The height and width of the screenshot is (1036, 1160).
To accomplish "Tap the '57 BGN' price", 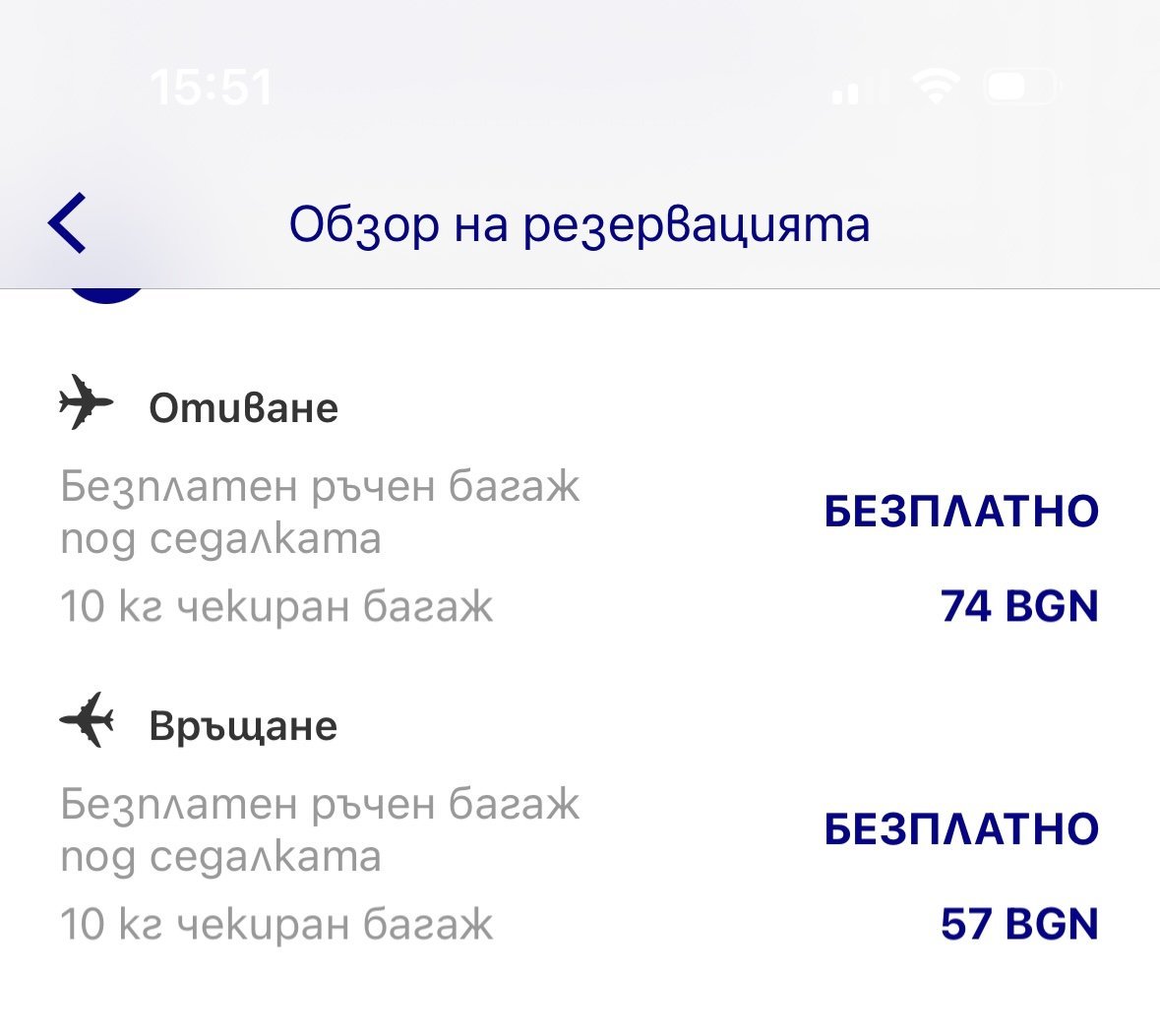I will pos(1018,924).
